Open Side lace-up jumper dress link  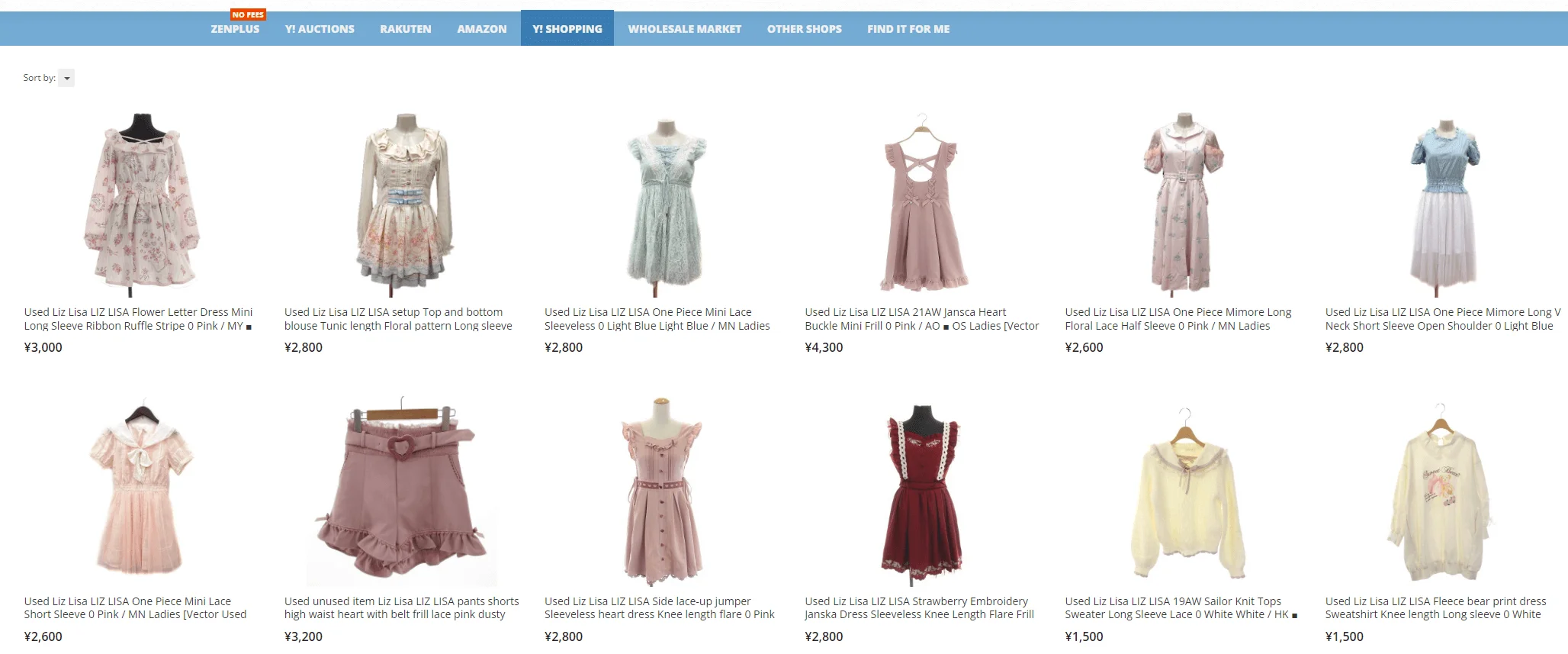coord(660,608)
